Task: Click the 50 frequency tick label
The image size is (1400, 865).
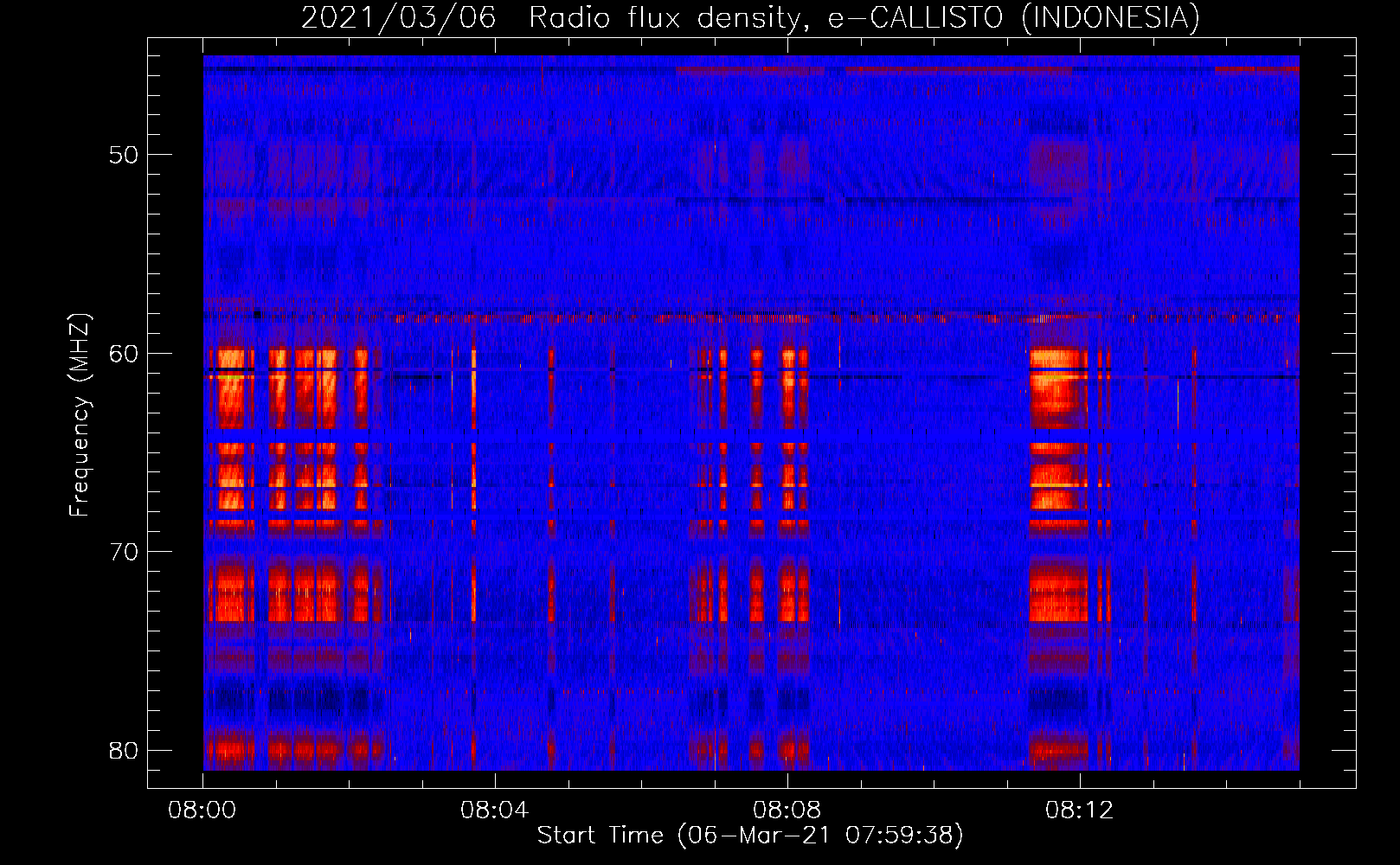Action: pyautogui.click(x=125, y=156)
